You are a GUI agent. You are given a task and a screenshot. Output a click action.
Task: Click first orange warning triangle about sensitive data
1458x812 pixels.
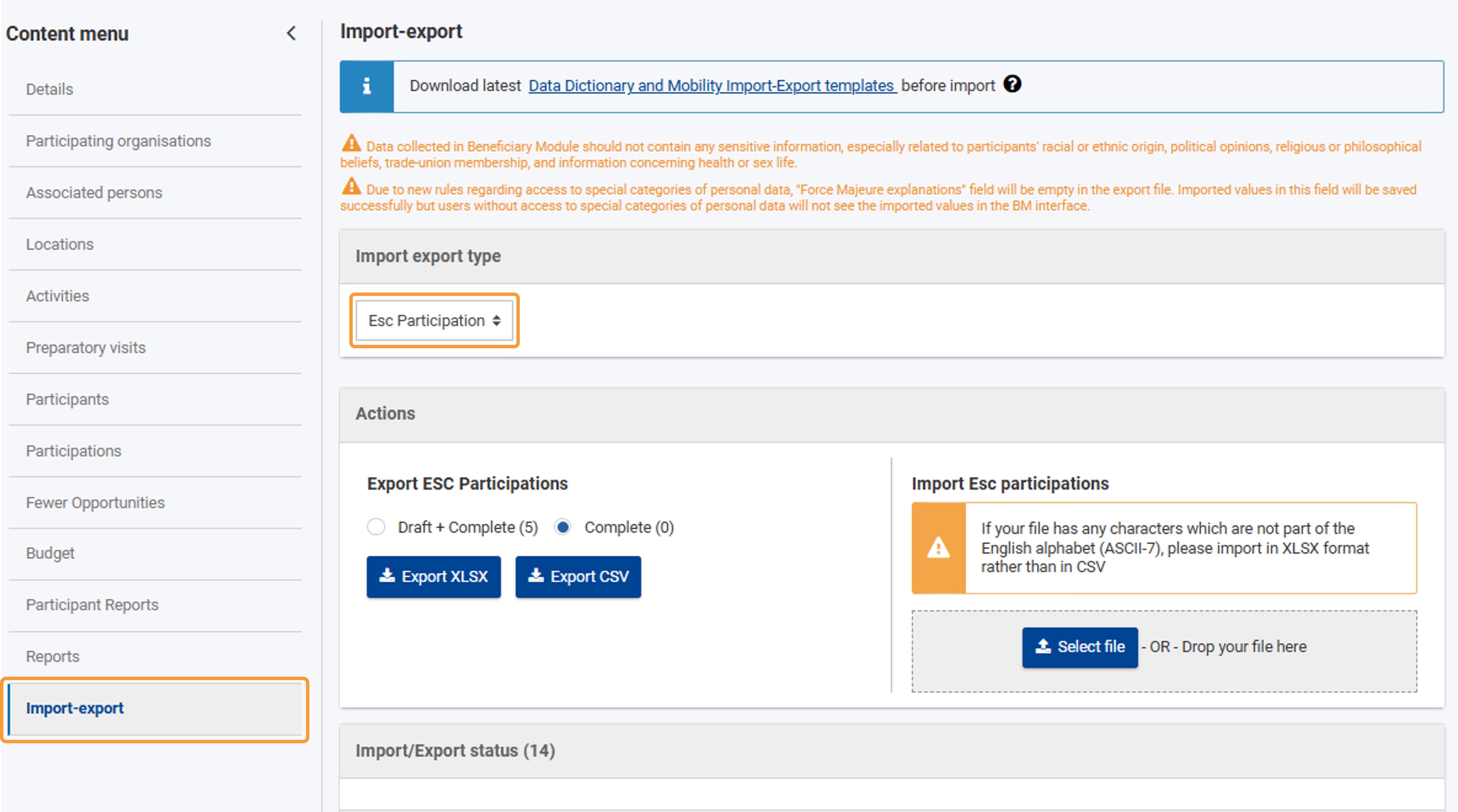click(x=352, y=143)
